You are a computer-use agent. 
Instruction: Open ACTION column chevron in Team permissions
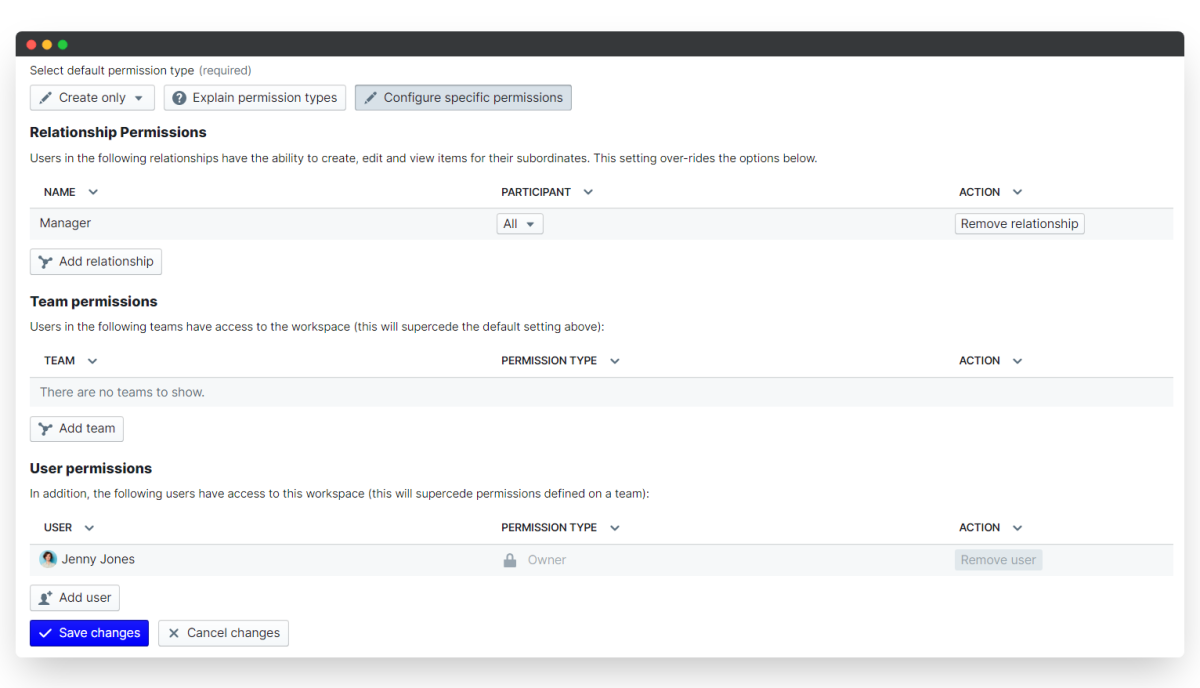(1017, 361)
